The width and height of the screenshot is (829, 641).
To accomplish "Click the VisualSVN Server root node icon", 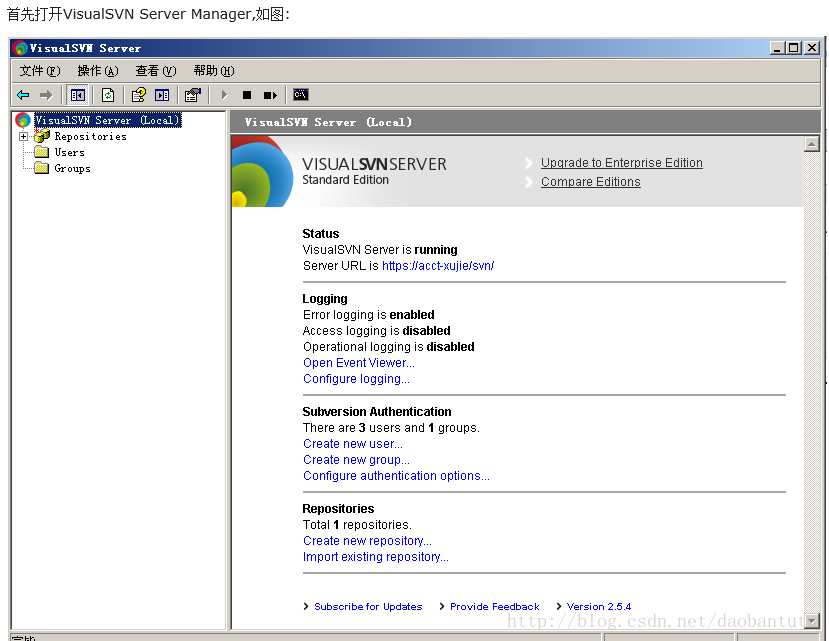I will point(23,121).
